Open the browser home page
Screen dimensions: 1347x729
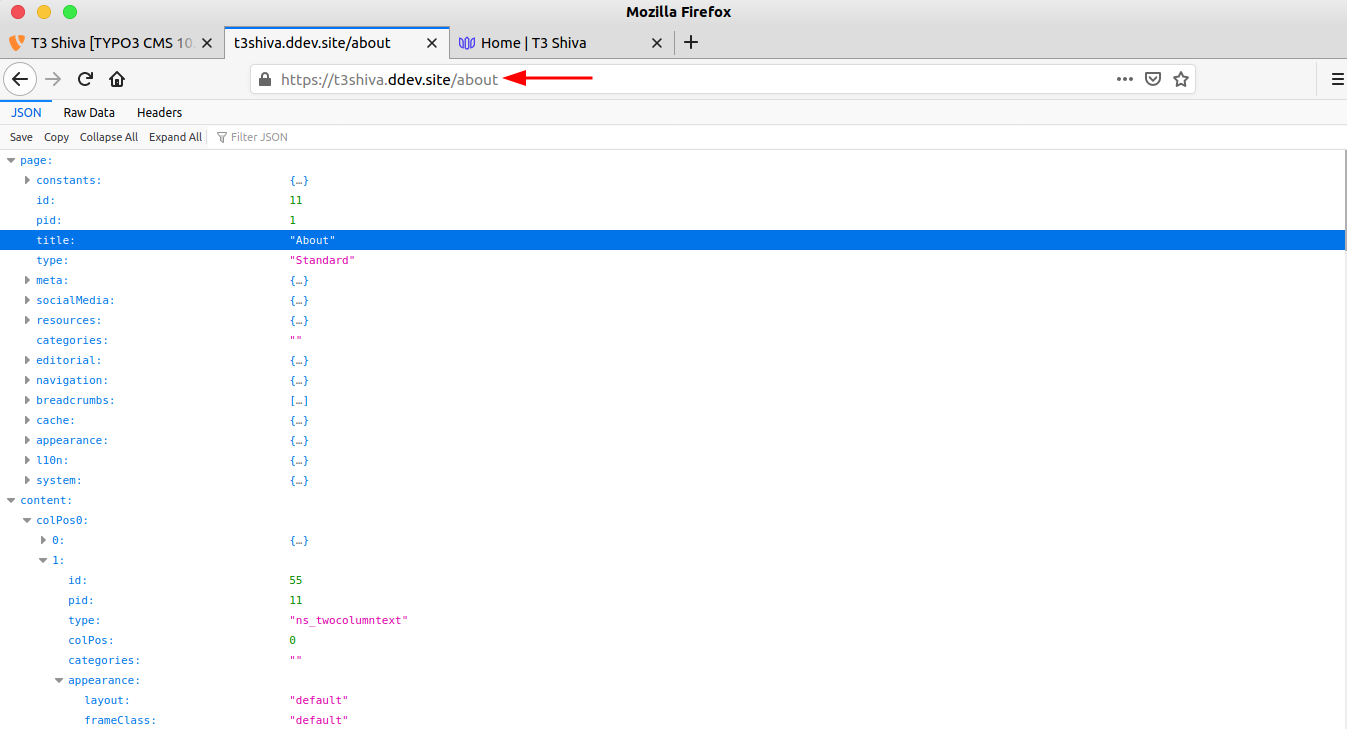(117, 79)
